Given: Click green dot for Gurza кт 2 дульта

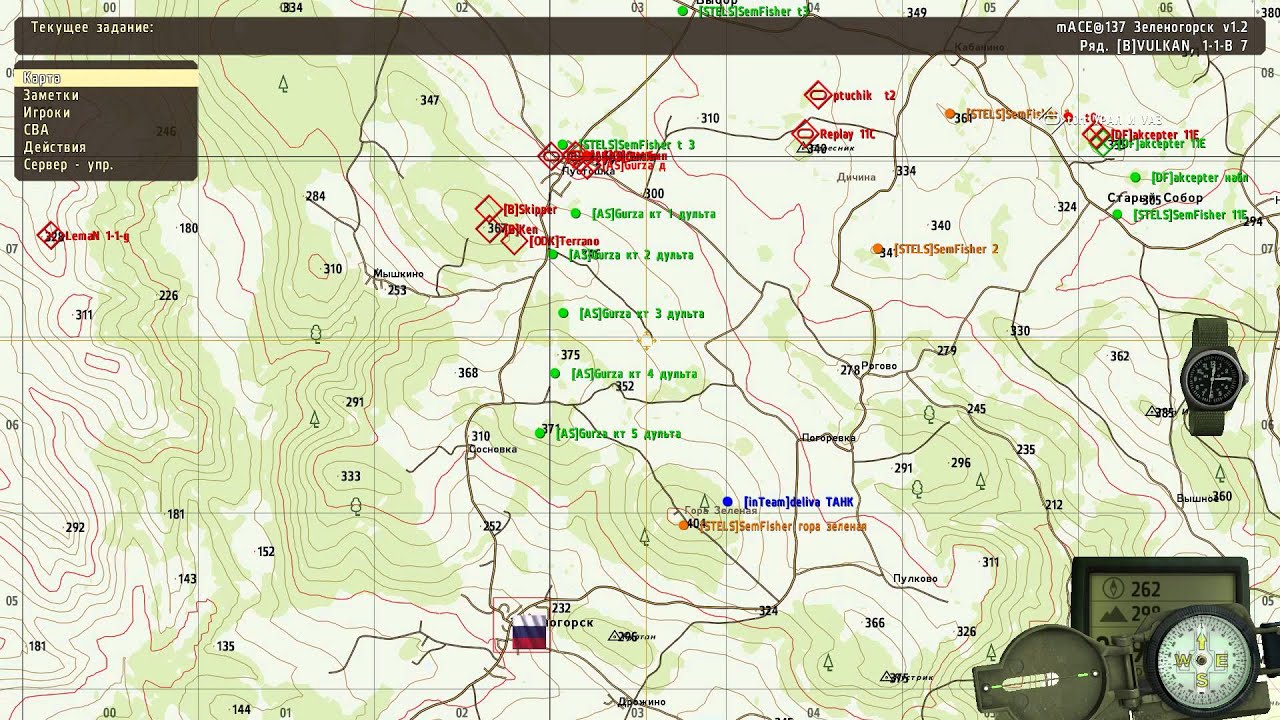Looking at the screenshot, I should tap(553, 254).
